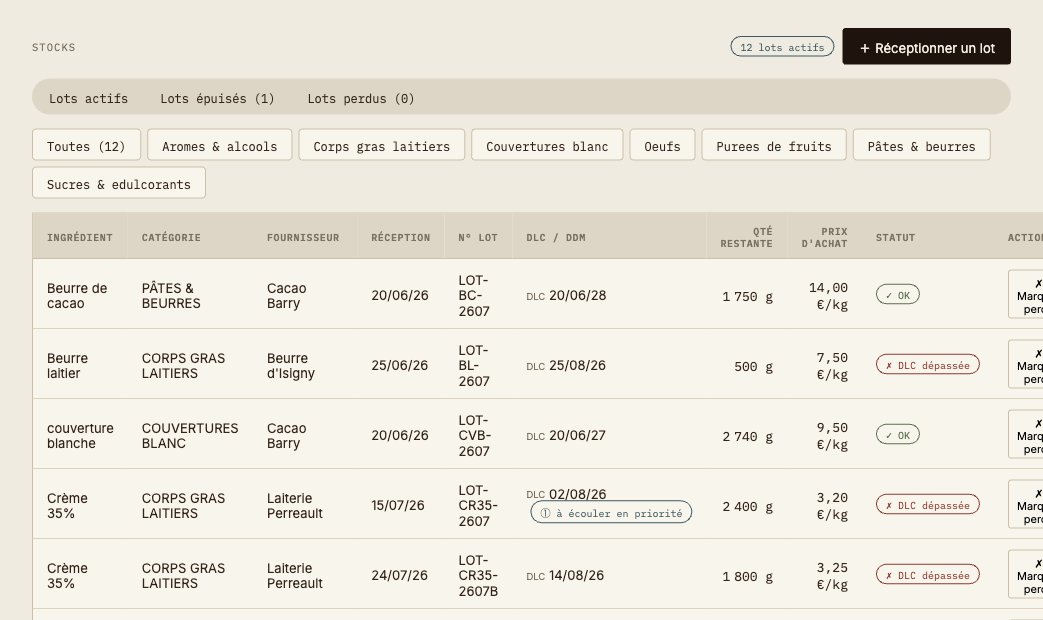Viewport: 1043px width, 620px height.
Task: Open the Lots perdus (0) tab
Action: pos(361,98)
